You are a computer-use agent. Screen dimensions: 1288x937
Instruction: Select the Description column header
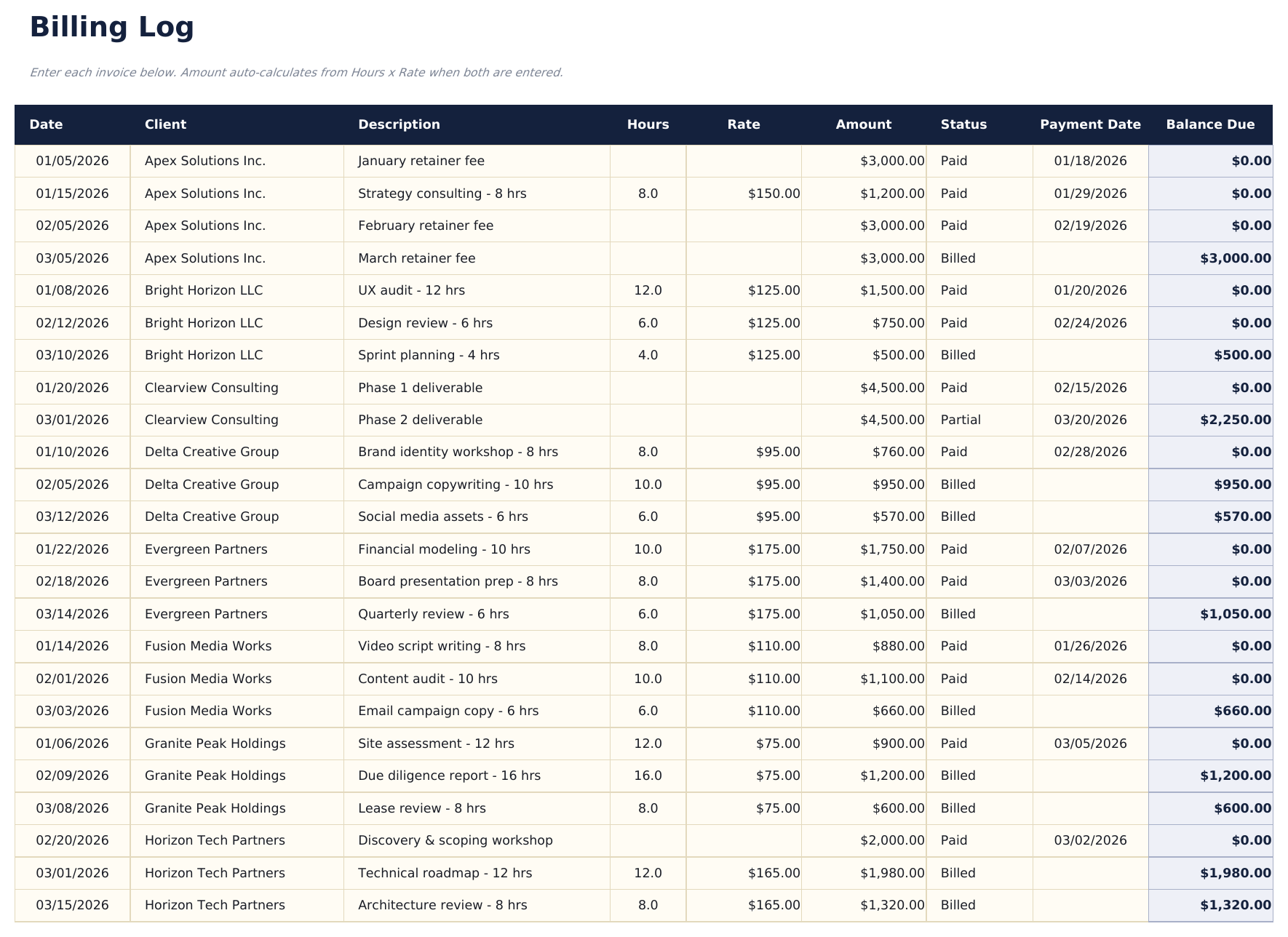398,124
